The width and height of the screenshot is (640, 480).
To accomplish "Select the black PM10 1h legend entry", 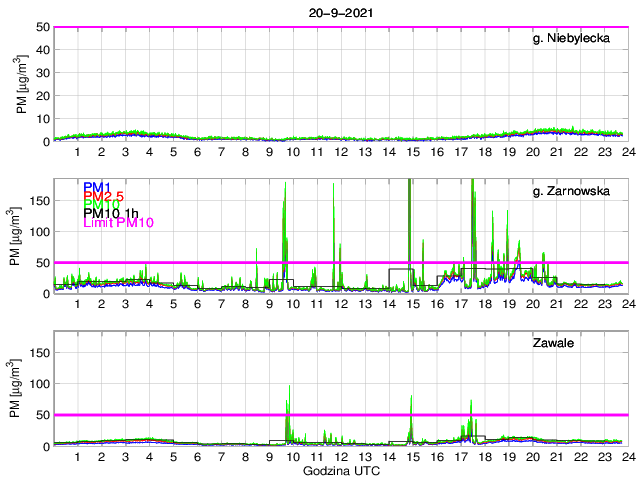I will pos(112,223).
